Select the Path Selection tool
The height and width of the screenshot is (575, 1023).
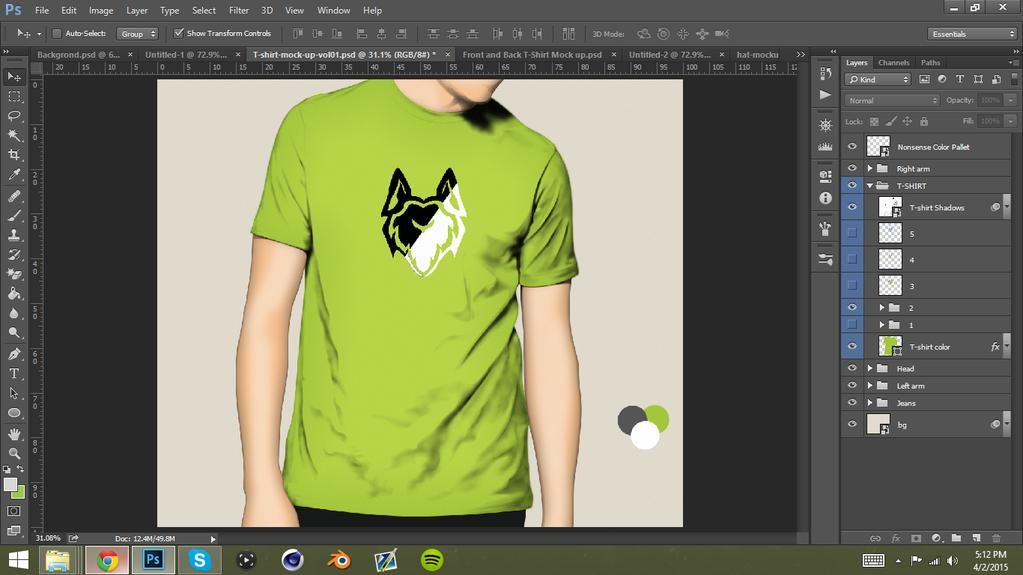coord(14,393)
